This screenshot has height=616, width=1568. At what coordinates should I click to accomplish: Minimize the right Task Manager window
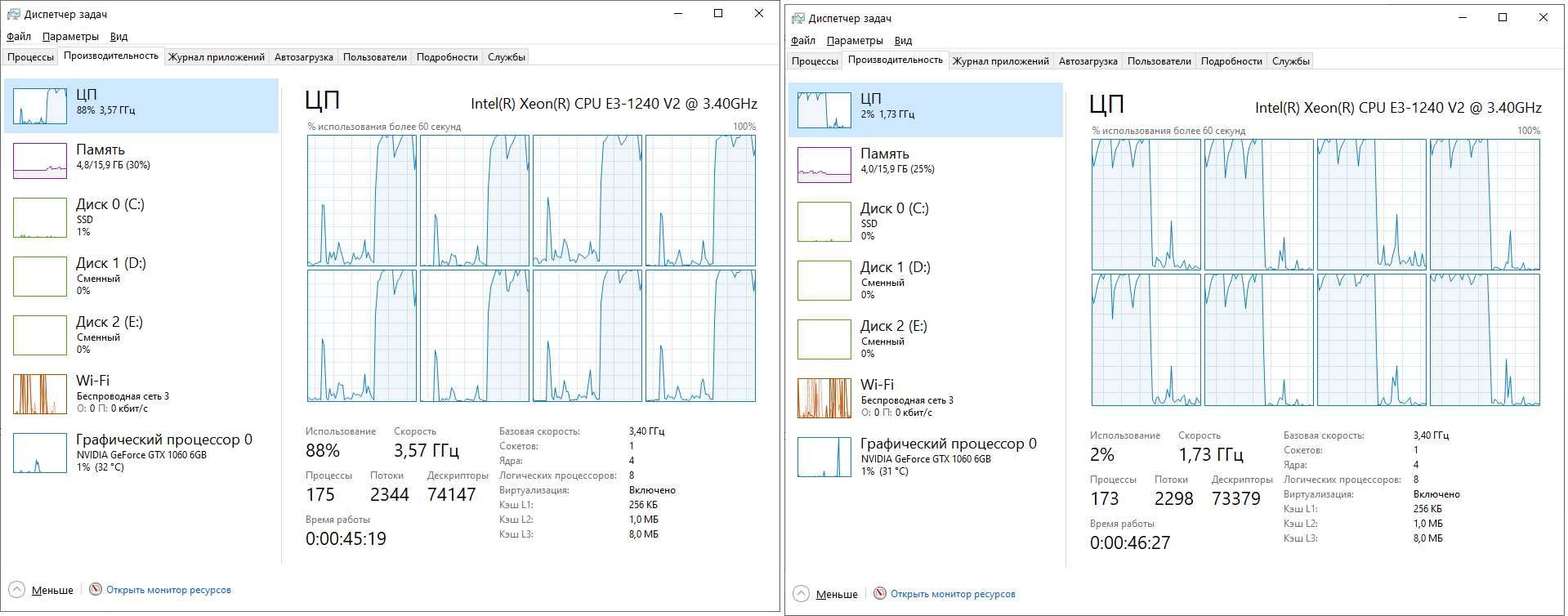[x=1462, y=17]
